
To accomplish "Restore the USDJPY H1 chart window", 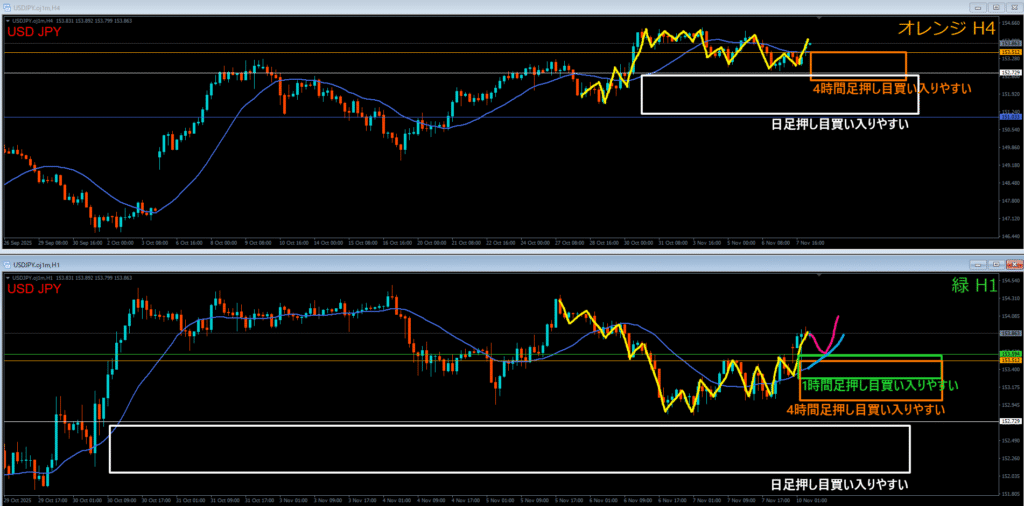I will point(995,264).
